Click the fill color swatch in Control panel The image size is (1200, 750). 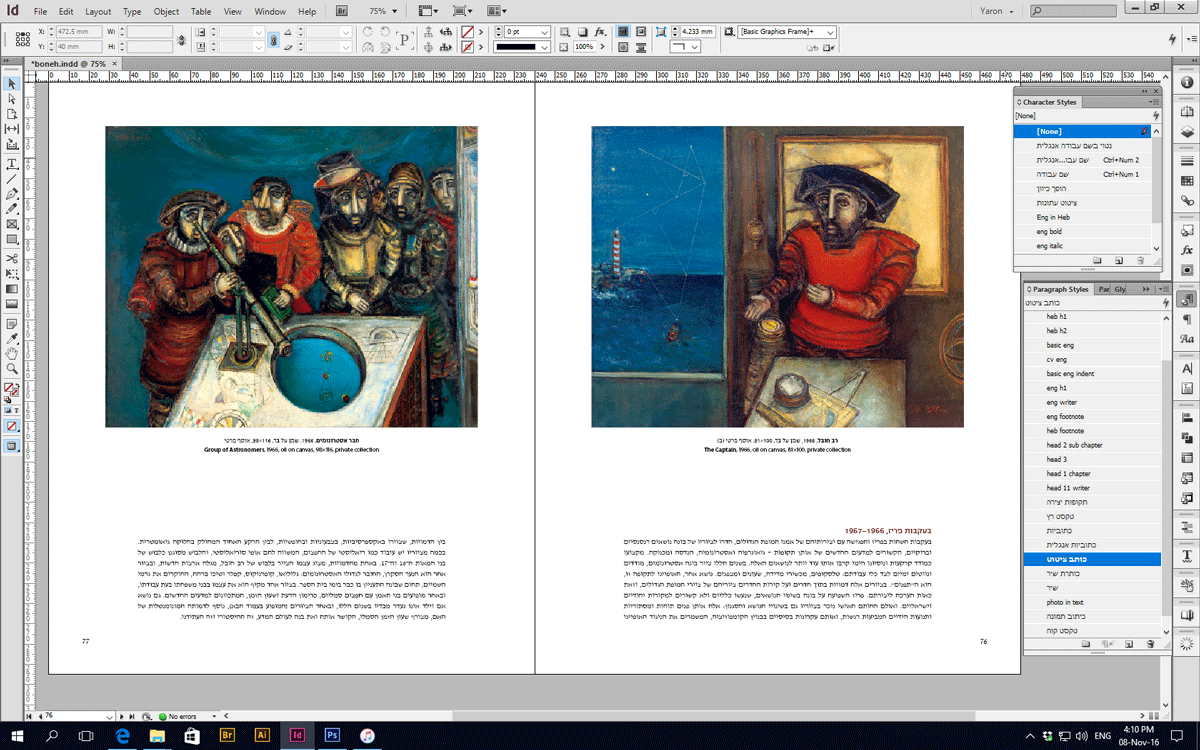pyautogui.click(x=467, y=32)
